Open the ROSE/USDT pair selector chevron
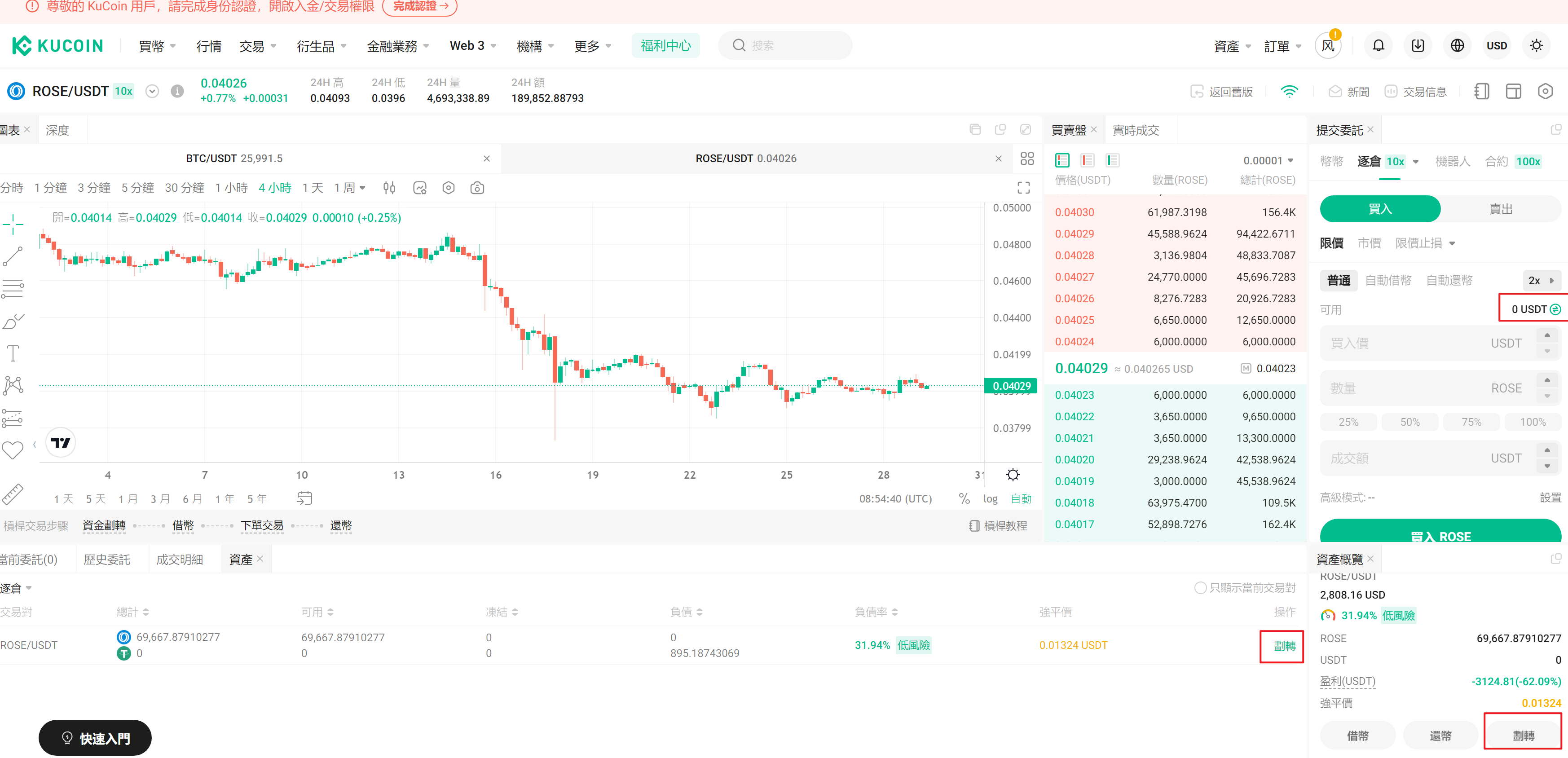 coord(152,91)
